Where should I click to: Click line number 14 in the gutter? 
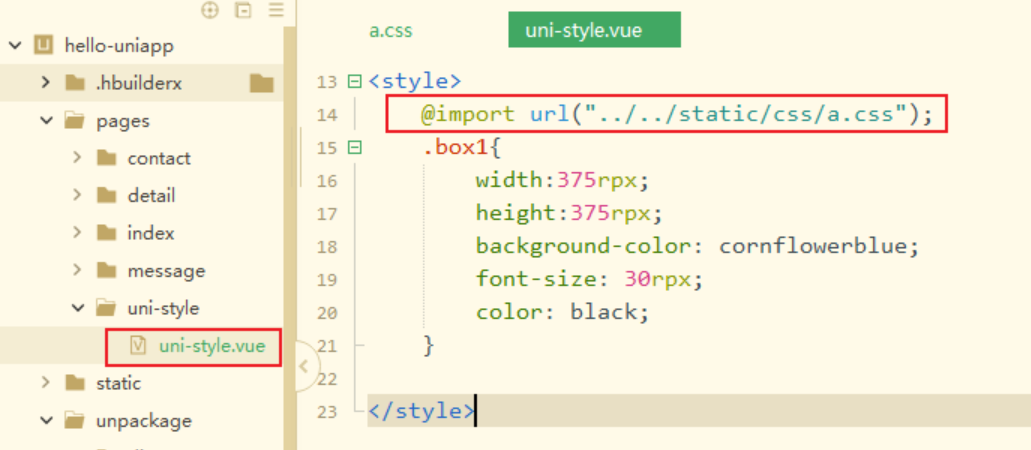point(326,116)
